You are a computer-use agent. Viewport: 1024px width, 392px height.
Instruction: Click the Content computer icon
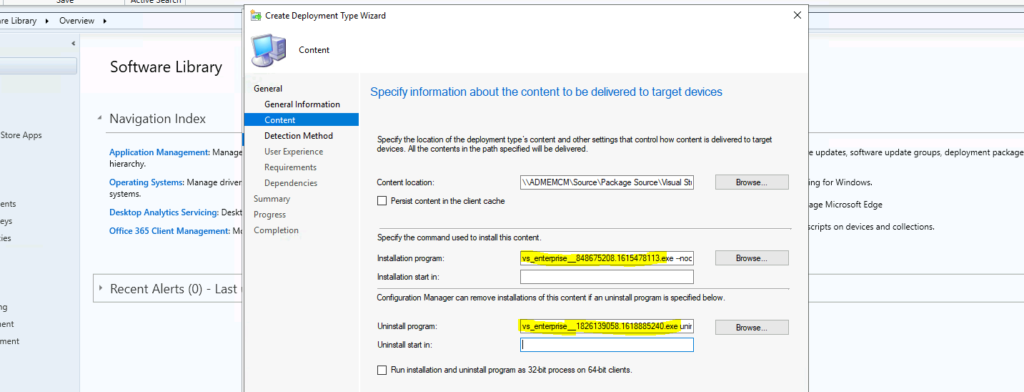pyautogui.click(x=268, y=50)
